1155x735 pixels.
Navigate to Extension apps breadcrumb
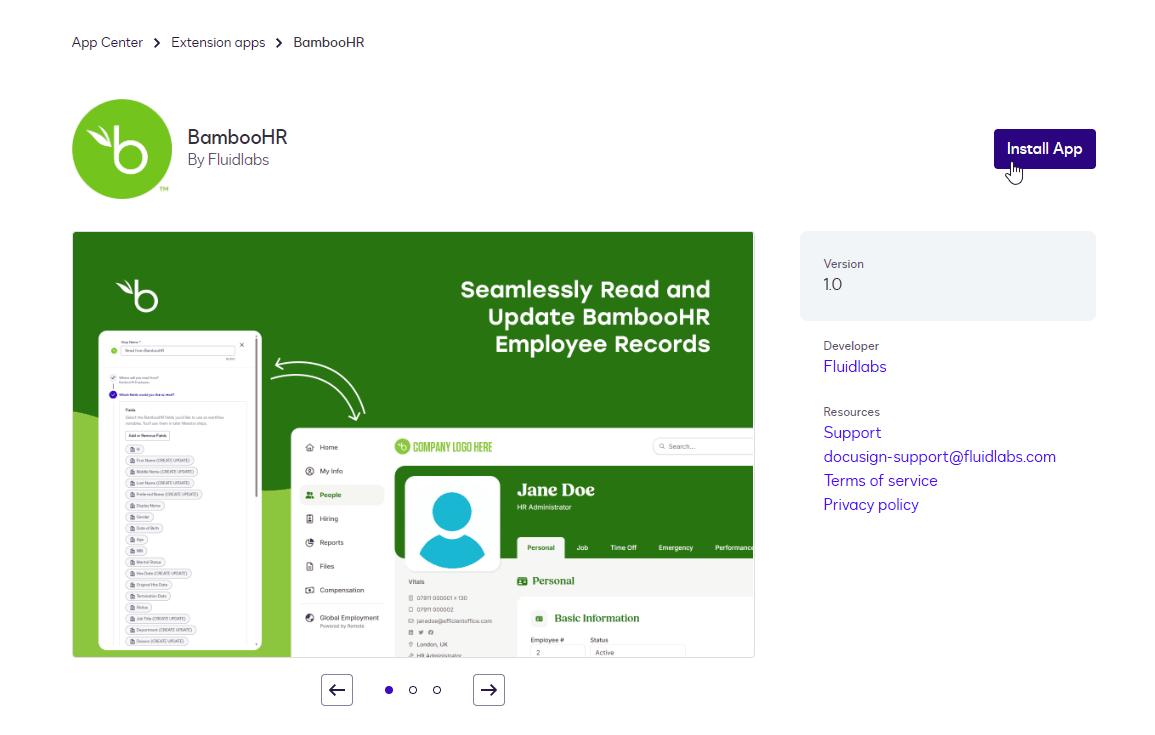click(218, 43)
